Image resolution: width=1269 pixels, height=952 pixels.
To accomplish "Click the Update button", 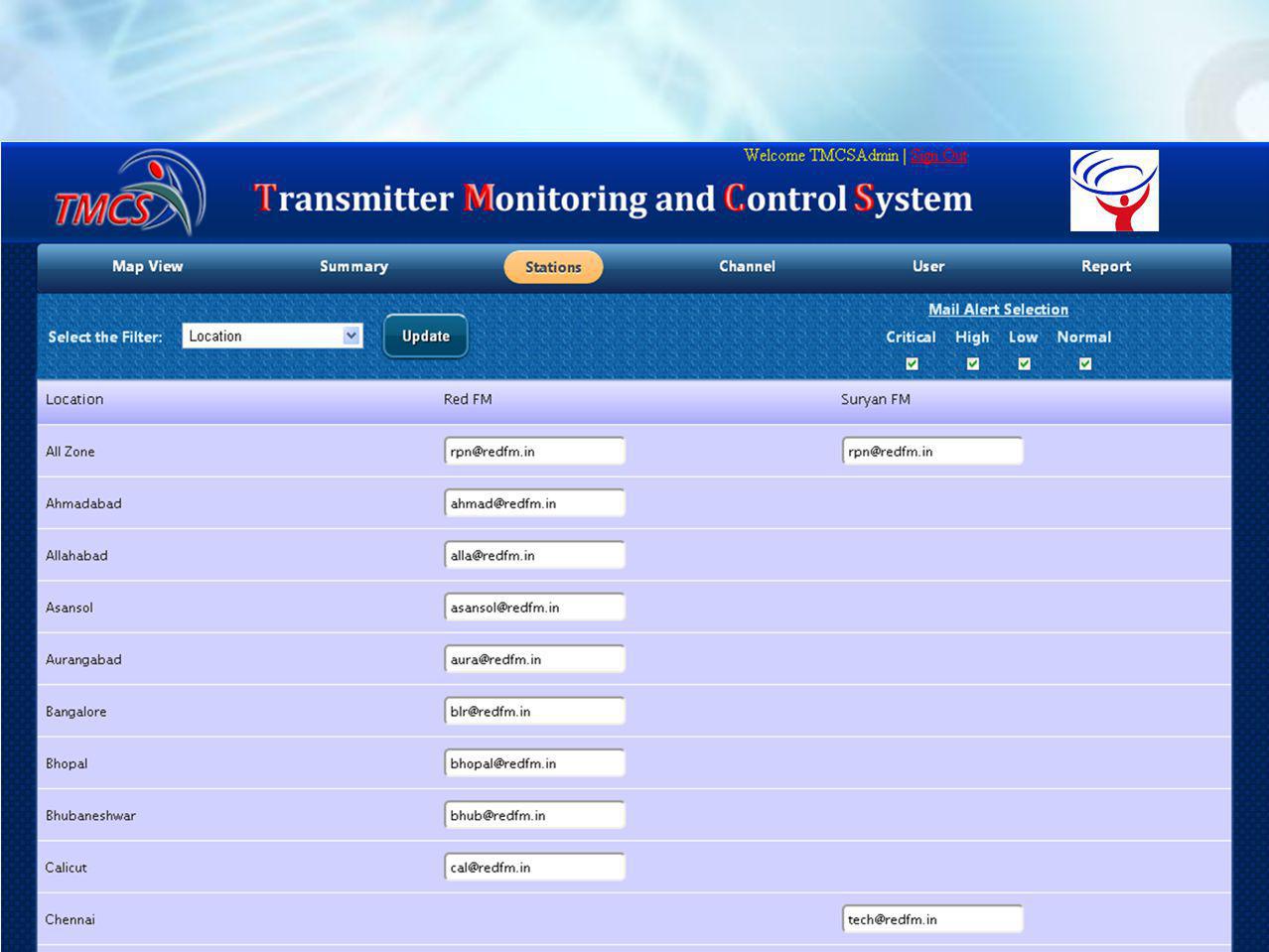I will click(x=426, y=336).
